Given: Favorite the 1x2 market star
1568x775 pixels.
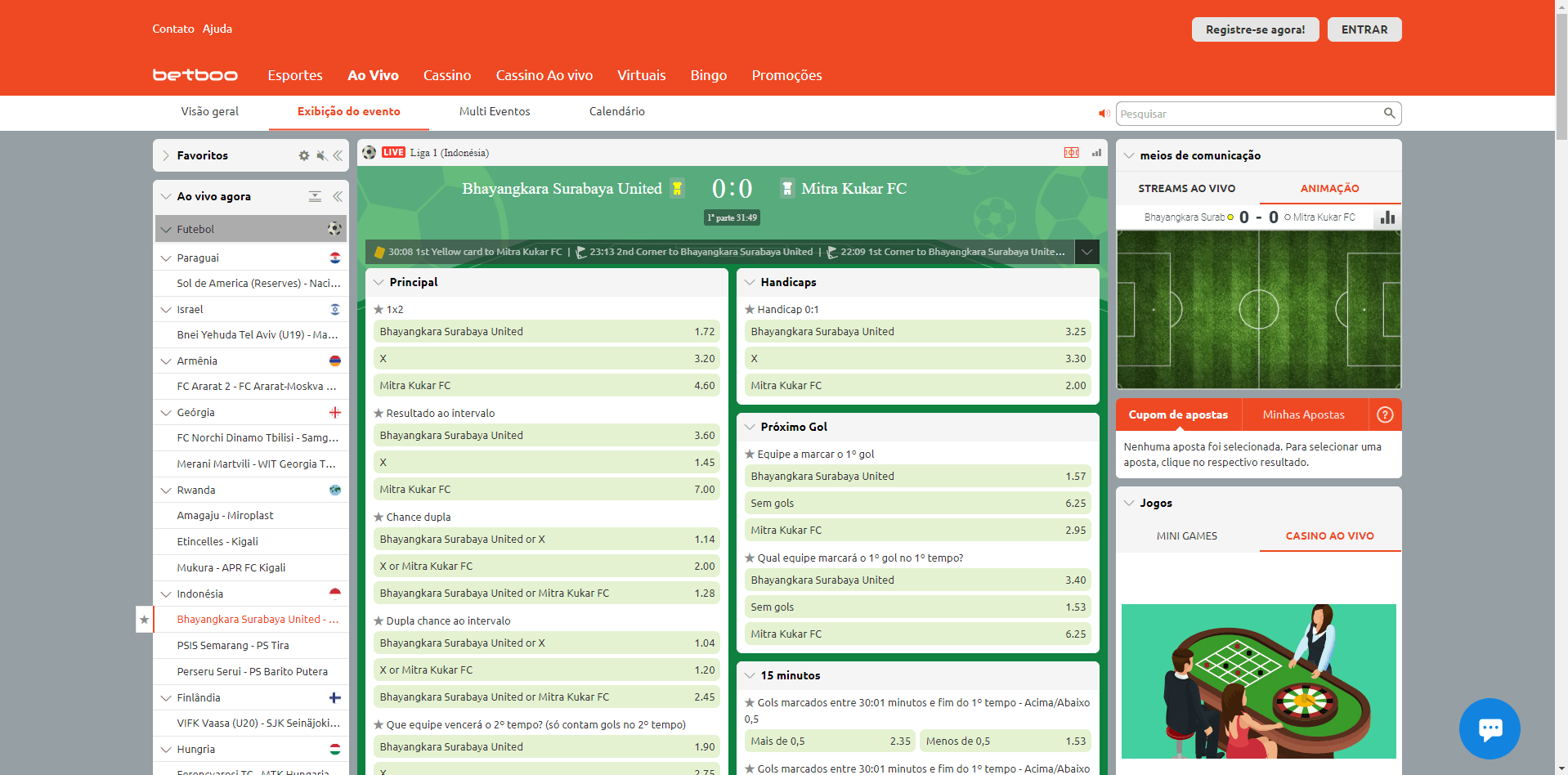Looking at the screenshot, I should (x=379, y=310).
